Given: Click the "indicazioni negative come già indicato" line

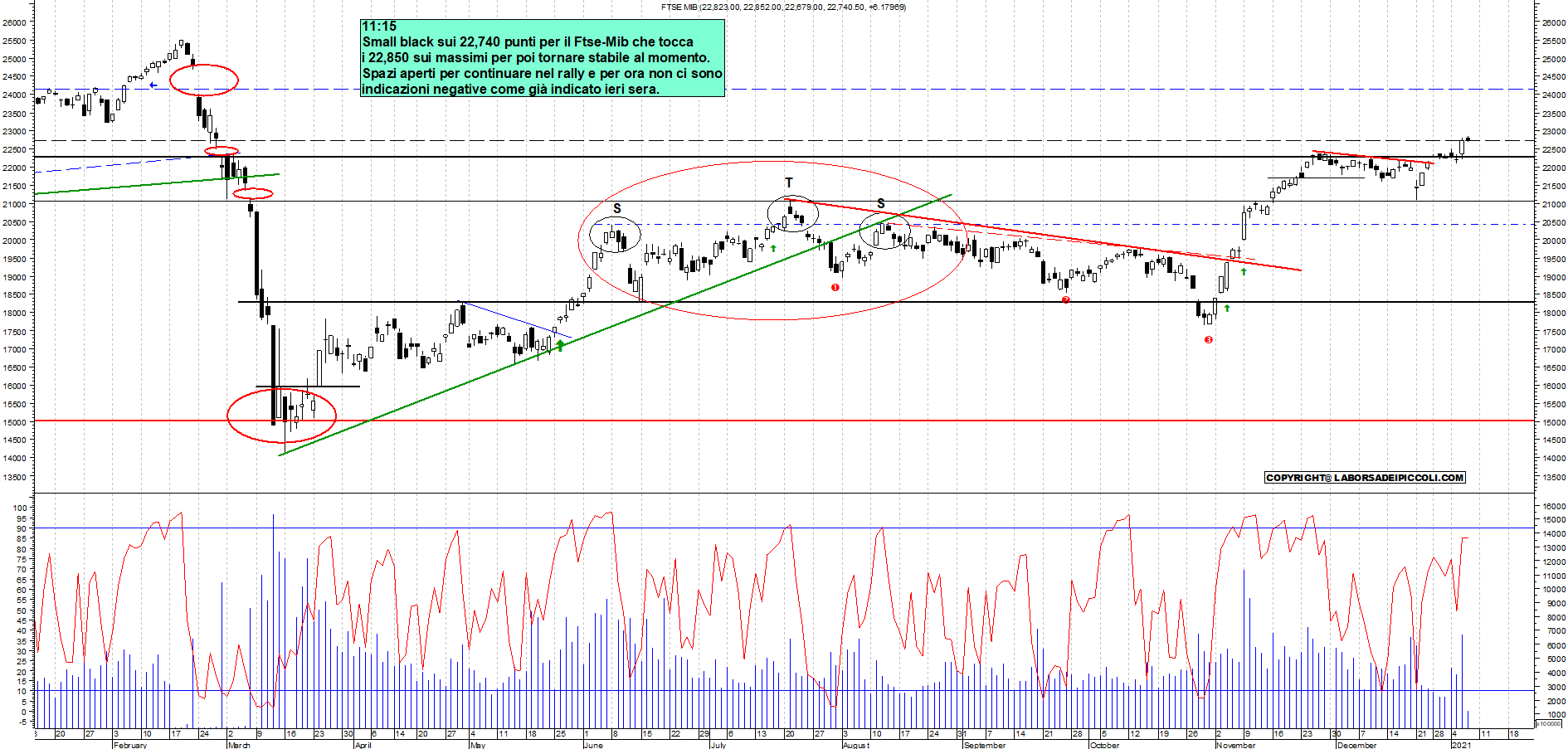Looking at the screenshot, I should coord(510,90).
